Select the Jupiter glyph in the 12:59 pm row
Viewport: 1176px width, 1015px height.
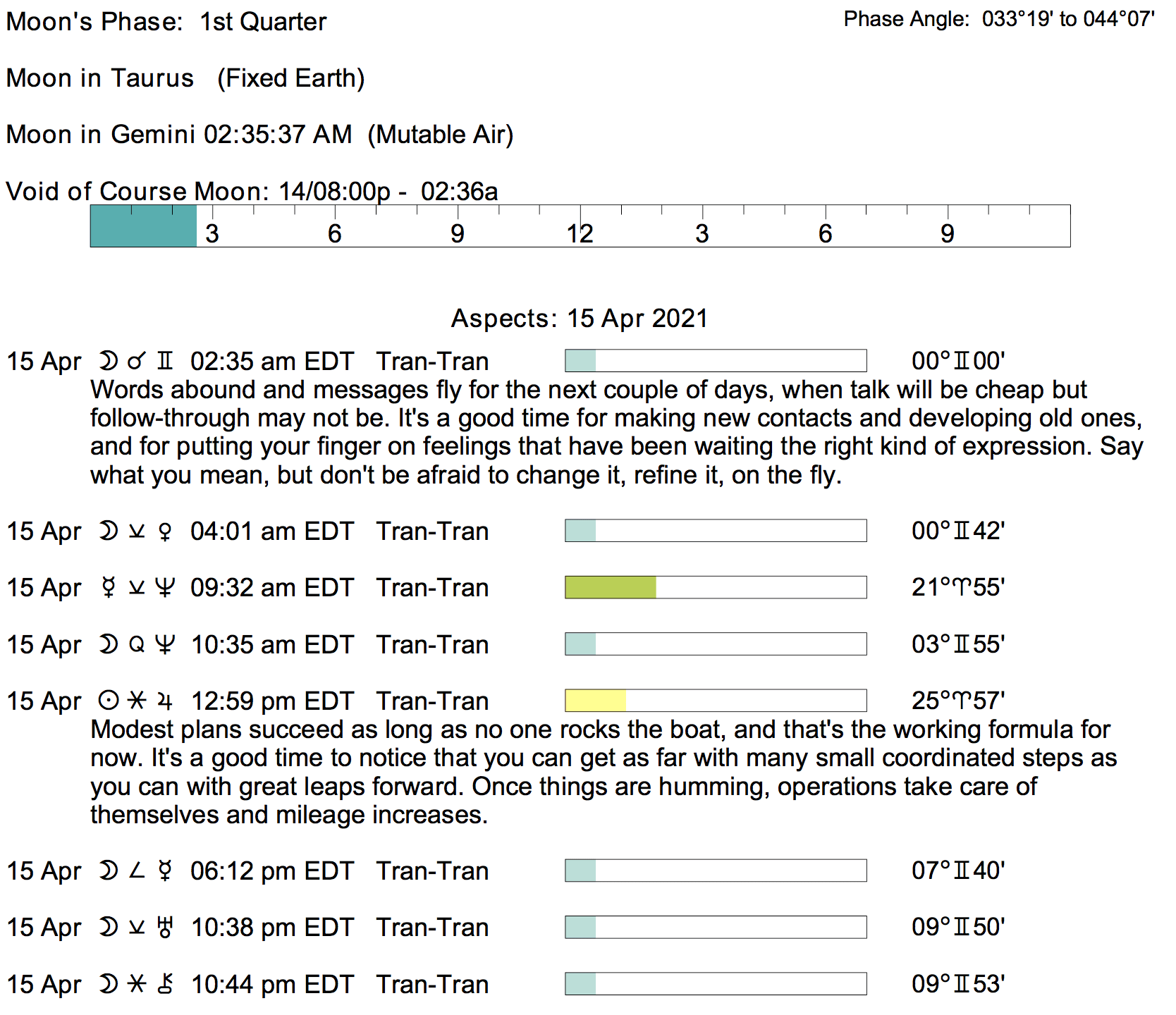click(165, 701)
